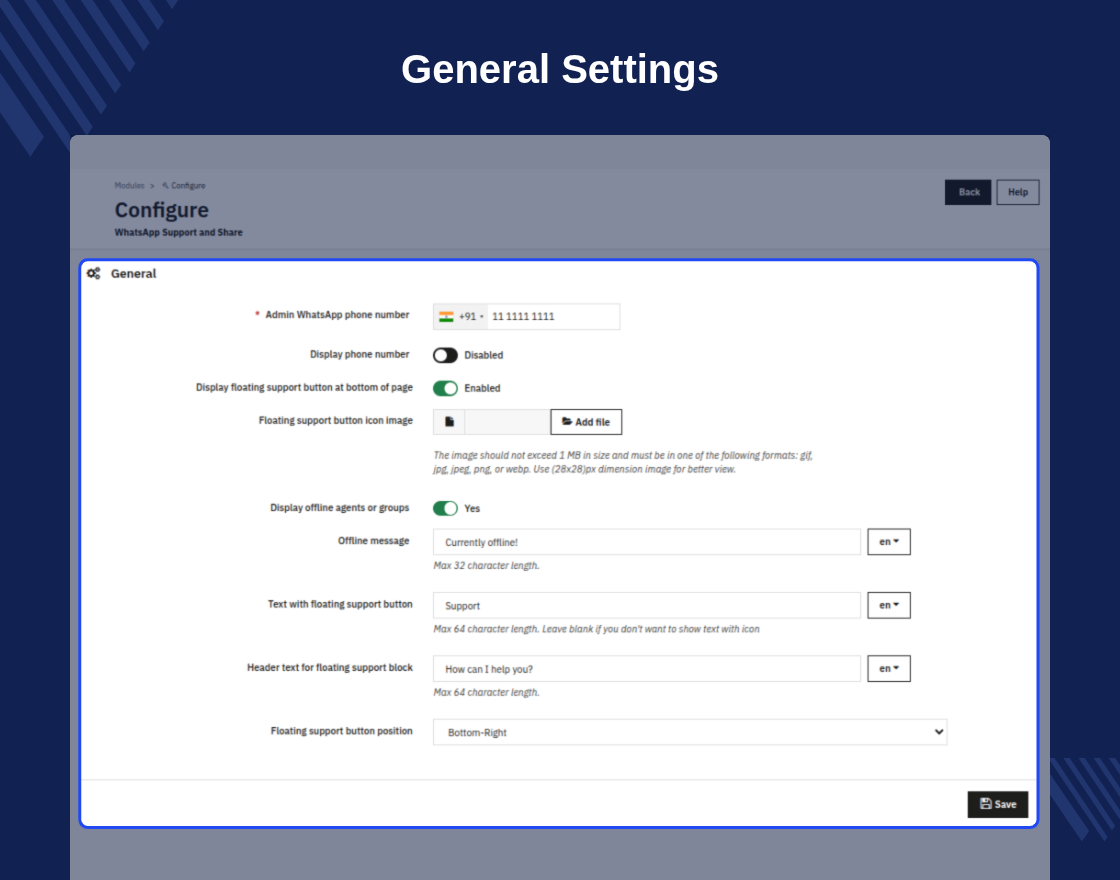Click the file icon in upload field

coord(449,422)
